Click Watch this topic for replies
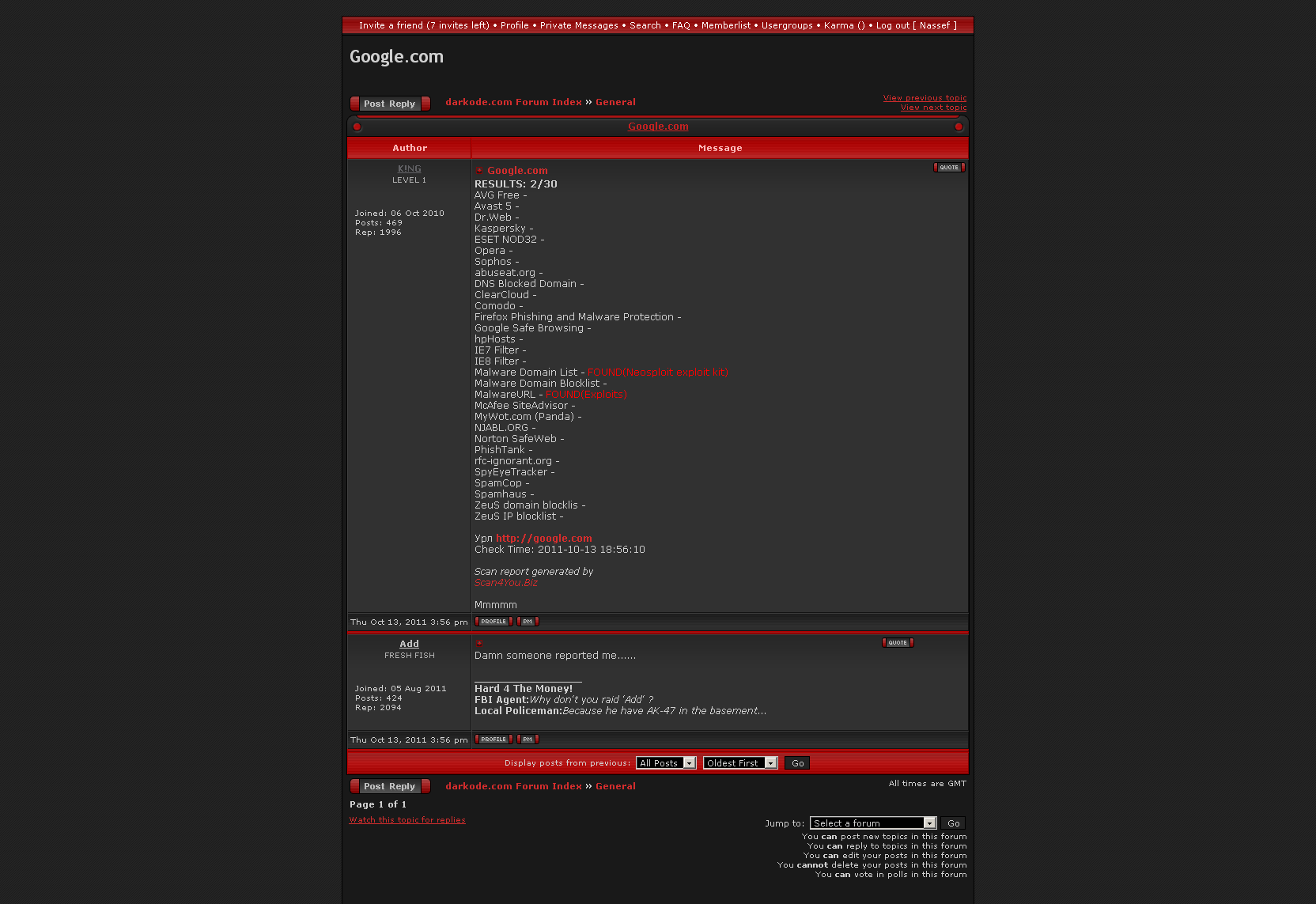The height and width of the screenshot is (904, 1316). click(407, 820)
